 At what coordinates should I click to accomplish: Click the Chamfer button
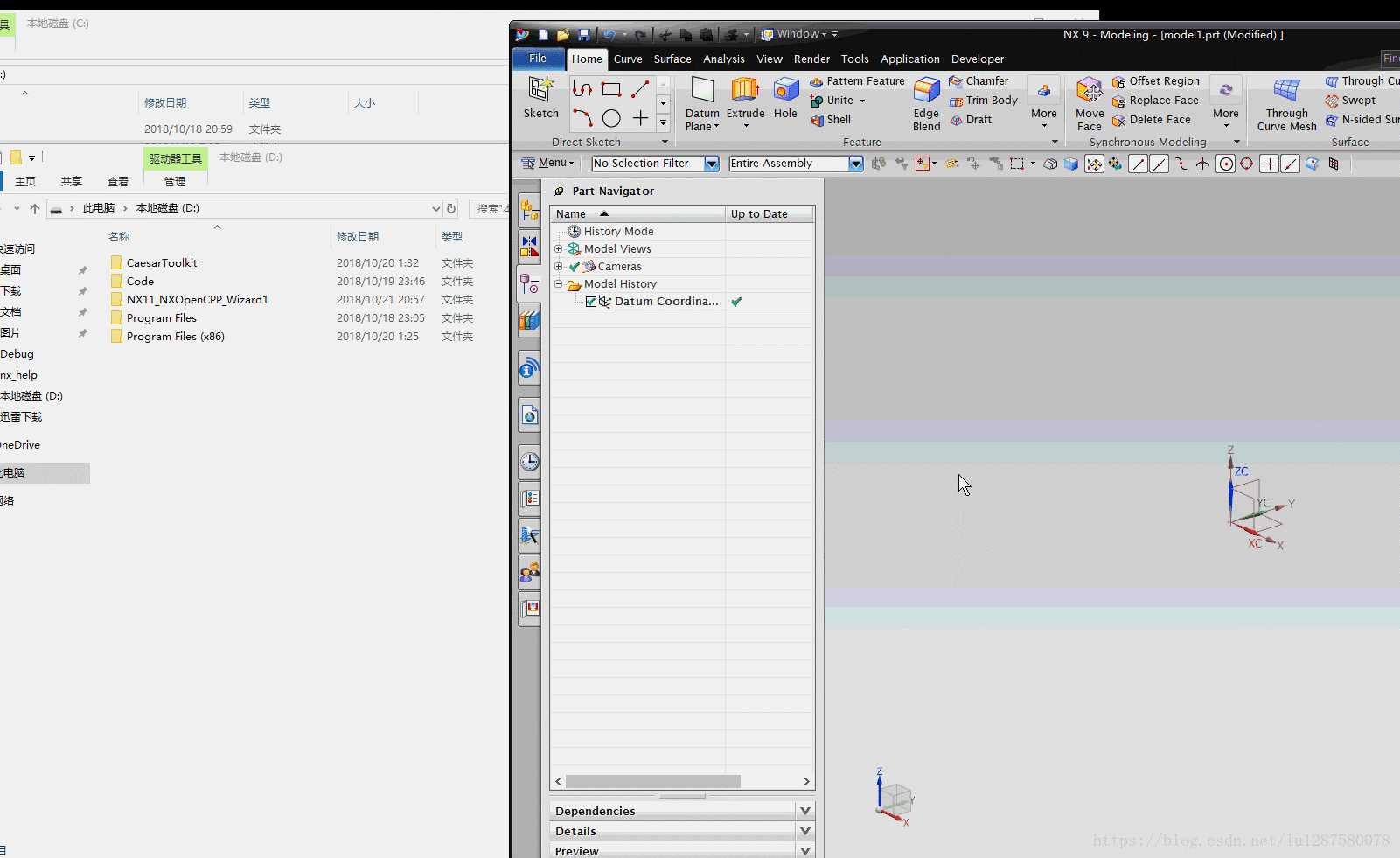point(979,81)
